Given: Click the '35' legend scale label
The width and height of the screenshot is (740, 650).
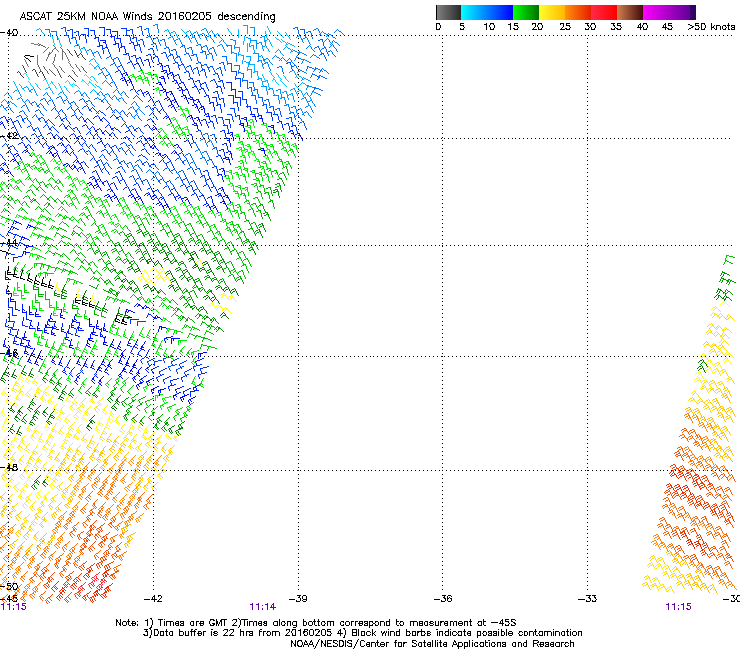Looking at the screenshot, I should (616, 26).
